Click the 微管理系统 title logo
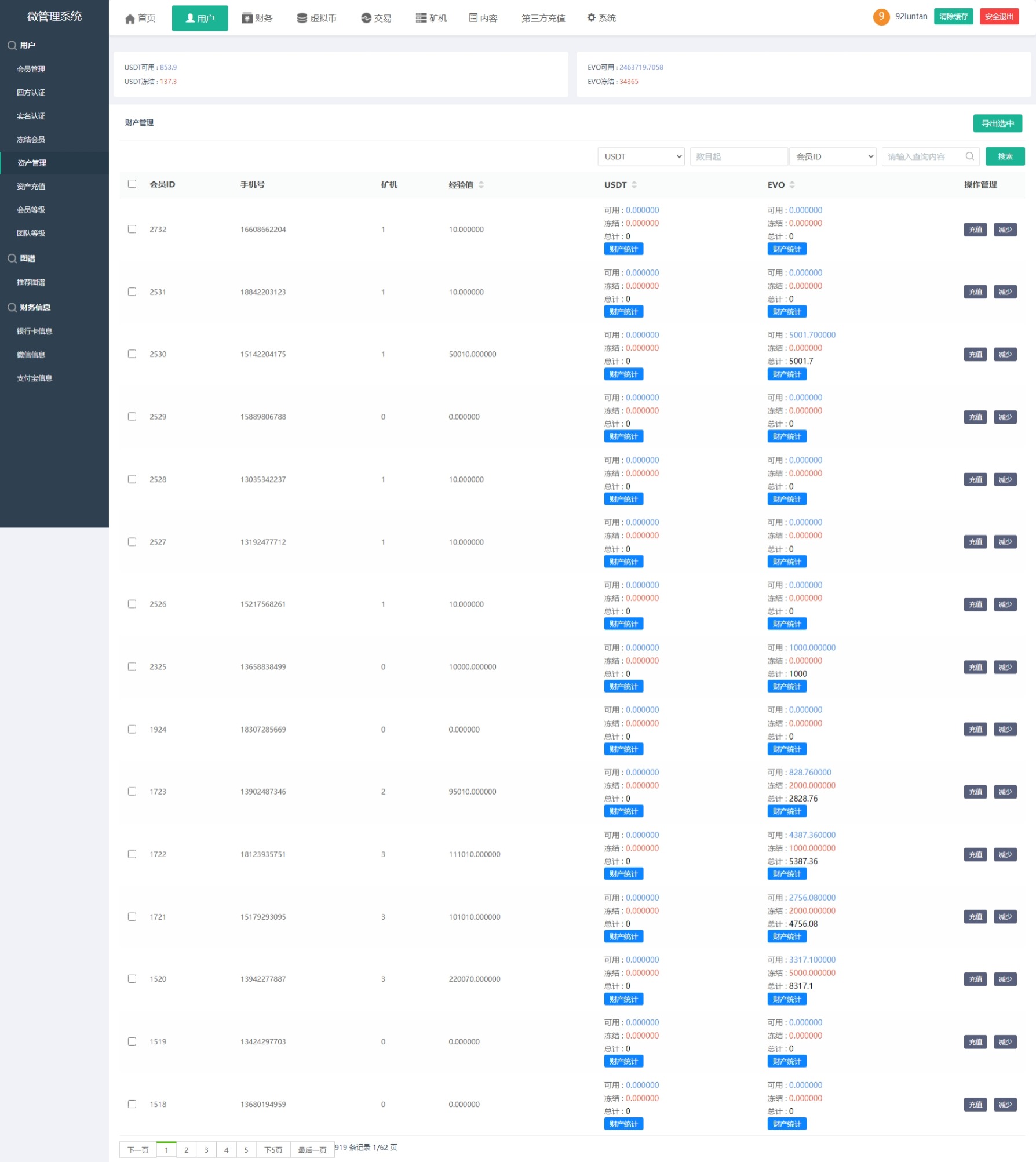 click(54, 16)
